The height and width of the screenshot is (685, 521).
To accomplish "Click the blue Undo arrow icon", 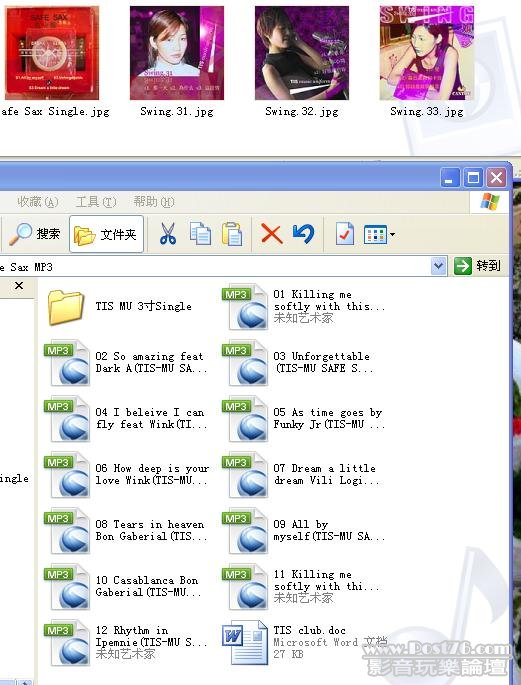I will click(304, 234).
